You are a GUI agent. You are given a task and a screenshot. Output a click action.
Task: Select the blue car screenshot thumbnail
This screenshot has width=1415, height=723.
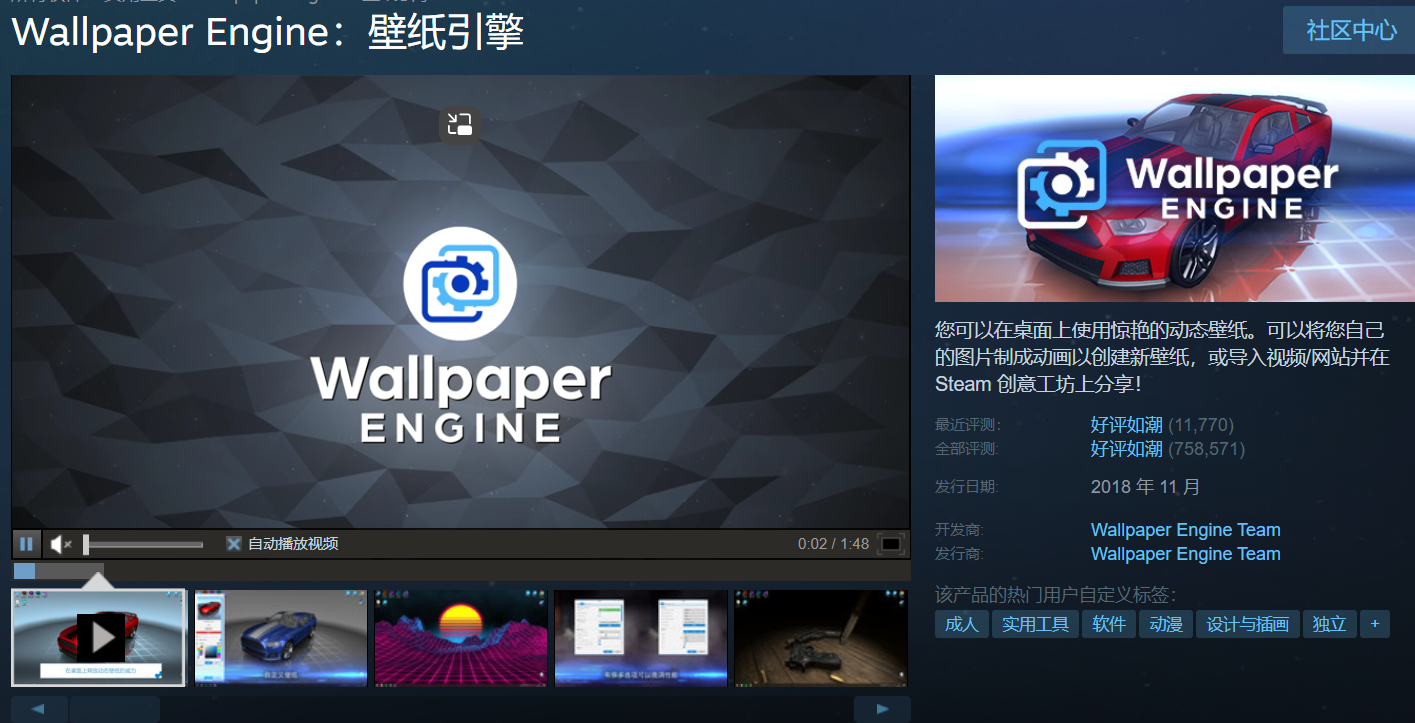pos(281,637)
